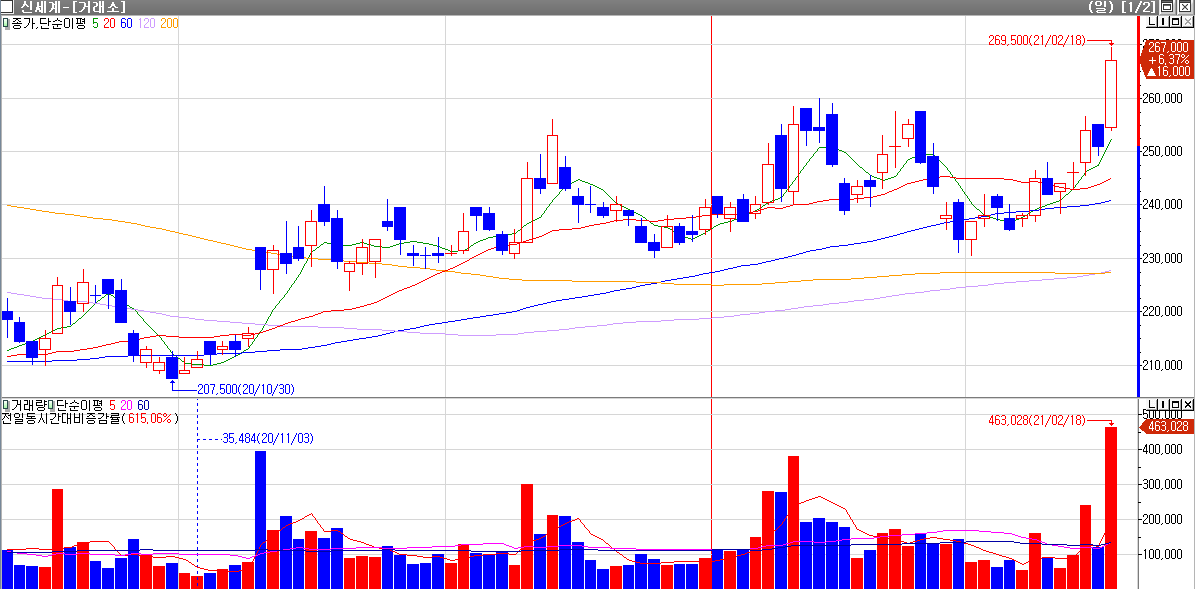Click the 269,500(21/02/18) high price annotation
The width and height of the screenshot is (1195, 589).
pyautogui.click(x=1036, y=40)
